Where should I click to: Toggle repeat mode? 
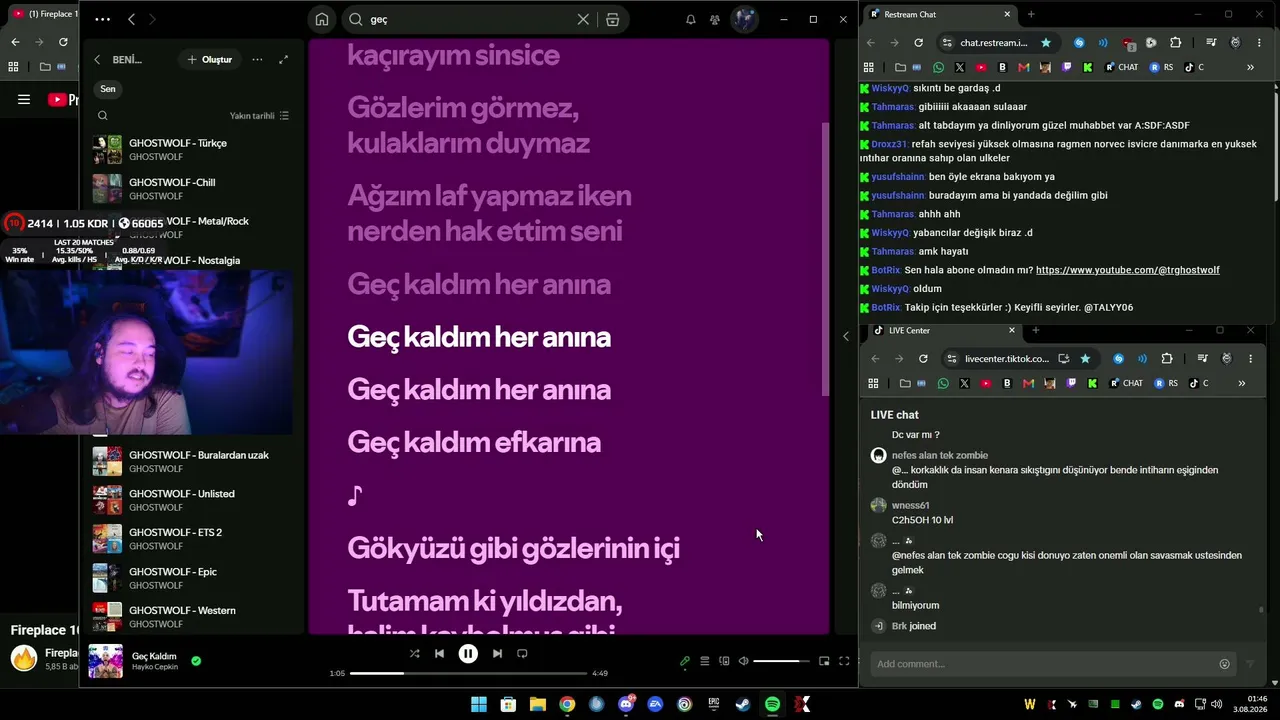[x=522, y=653]
